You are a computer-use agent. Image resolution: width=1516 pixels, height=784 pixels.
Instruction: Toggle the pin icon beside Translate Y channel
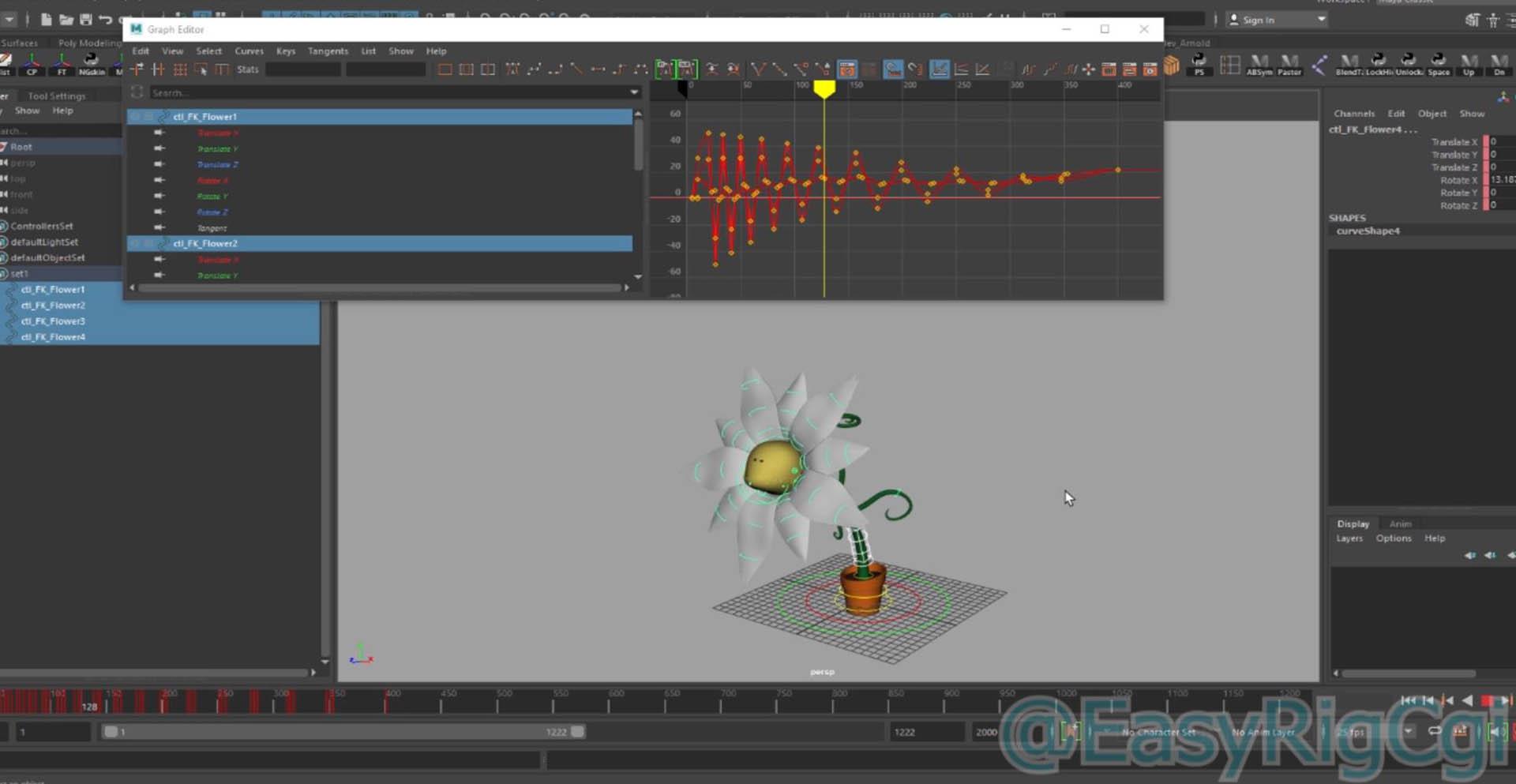[x=159, y=148]
